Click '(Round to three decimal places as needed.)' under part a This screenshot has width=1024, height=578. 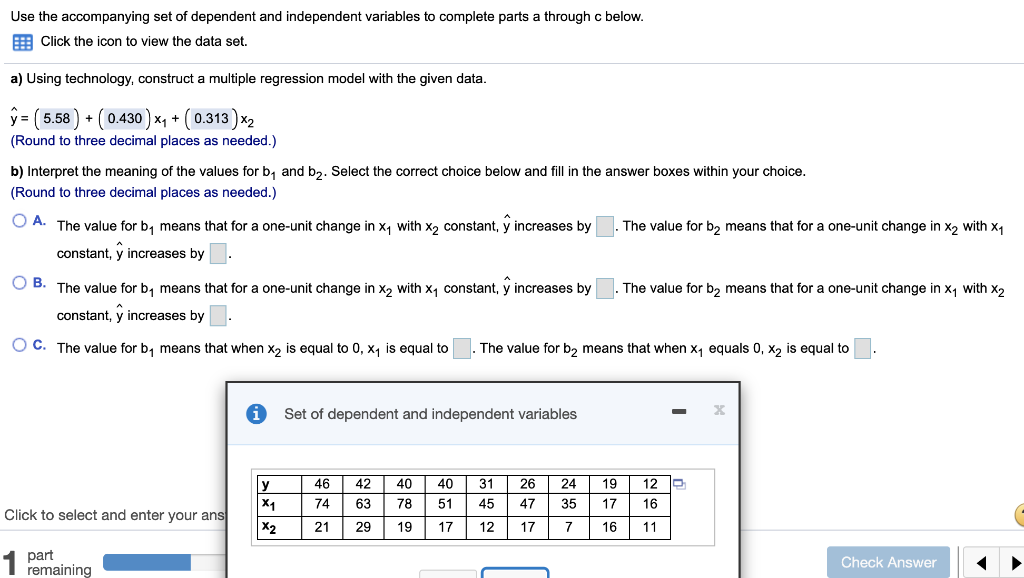[x=144, y=141]
